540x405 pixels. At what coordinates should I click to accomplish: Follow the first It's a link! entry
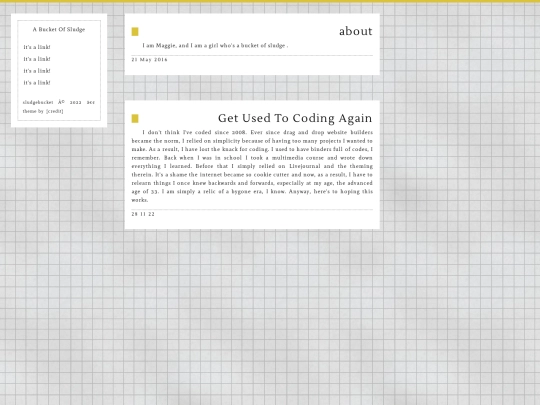point(37,47)
